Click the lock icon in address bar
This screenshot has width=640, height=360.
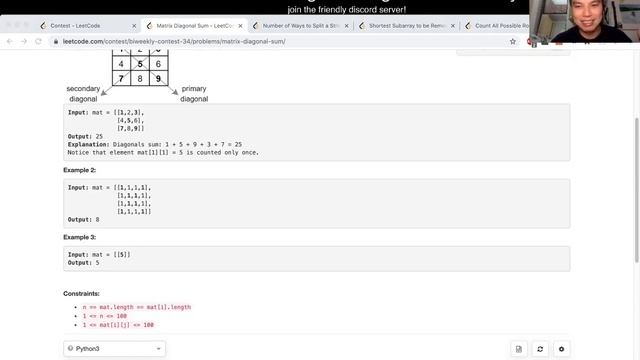click(56, 41)
